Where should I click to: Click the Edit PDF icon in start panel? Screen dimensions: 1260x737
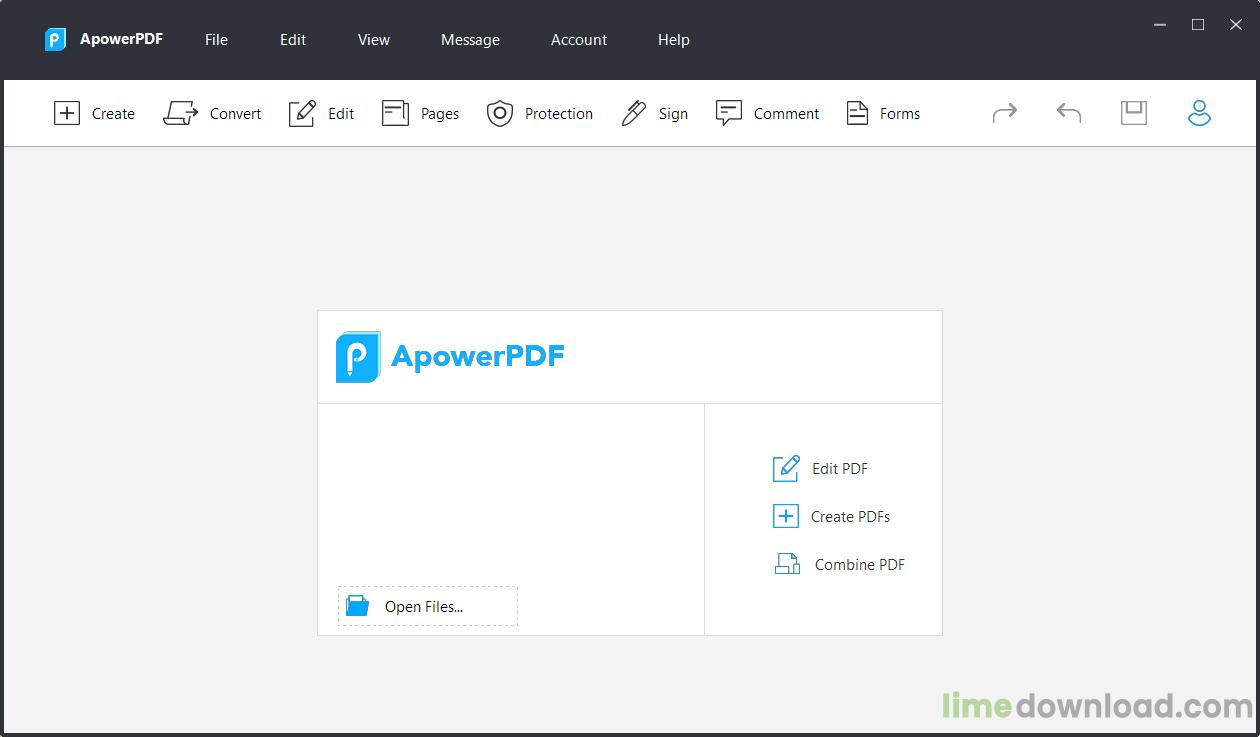787,468
